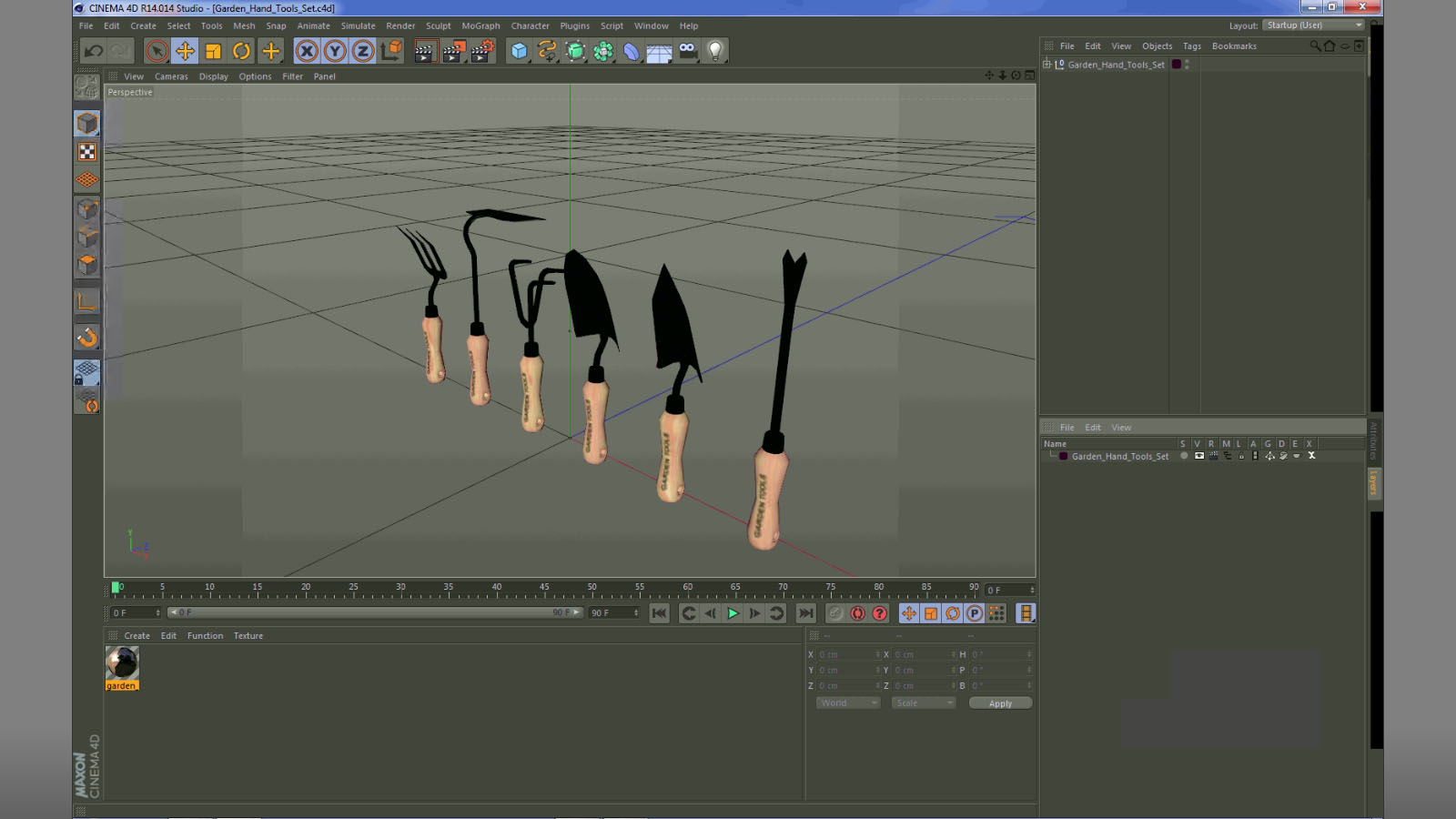
Task: Toggle position keyframe recording
Action: (909, 613)
